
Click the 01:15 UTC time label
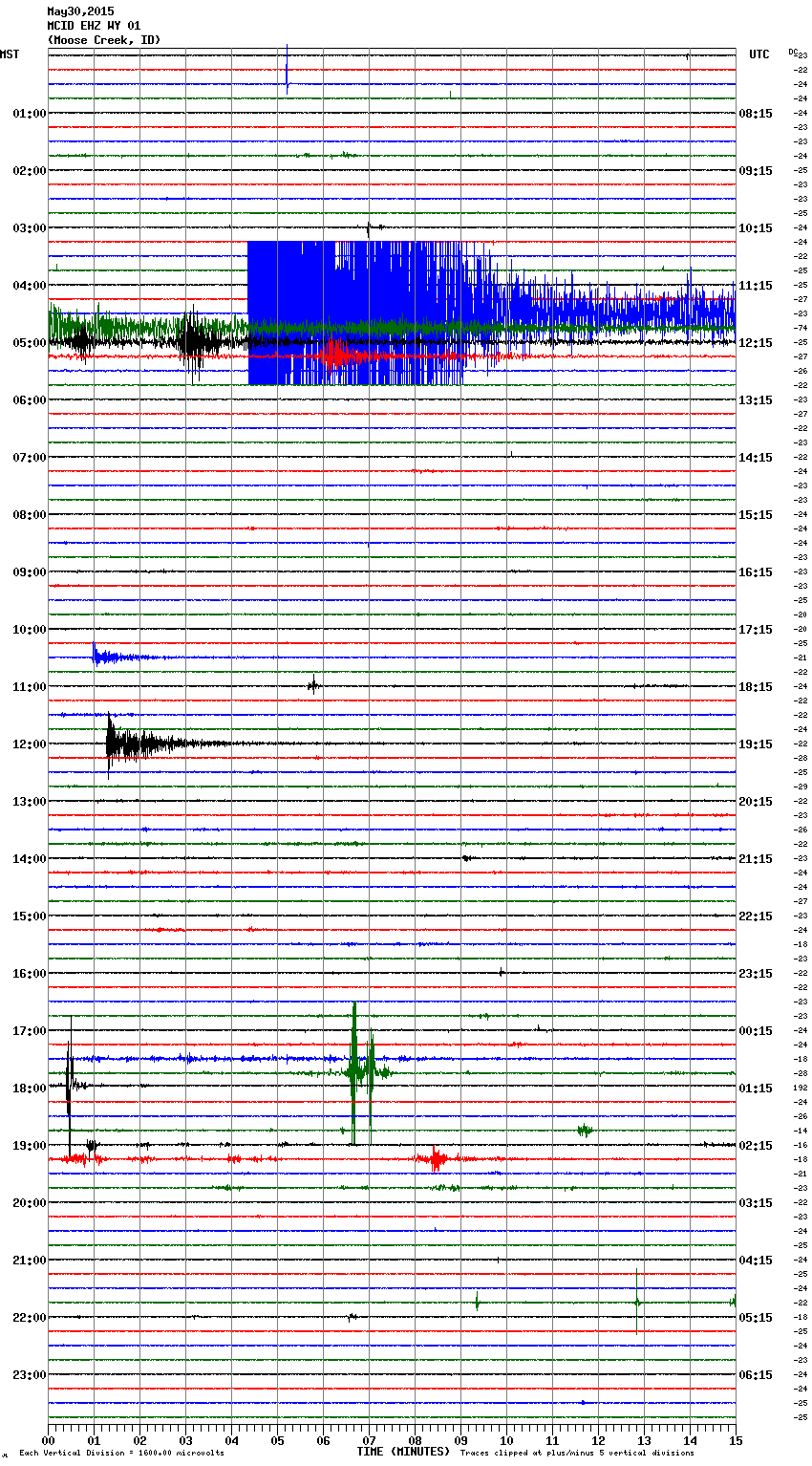pyautogui.click(x=756, y=1089)
